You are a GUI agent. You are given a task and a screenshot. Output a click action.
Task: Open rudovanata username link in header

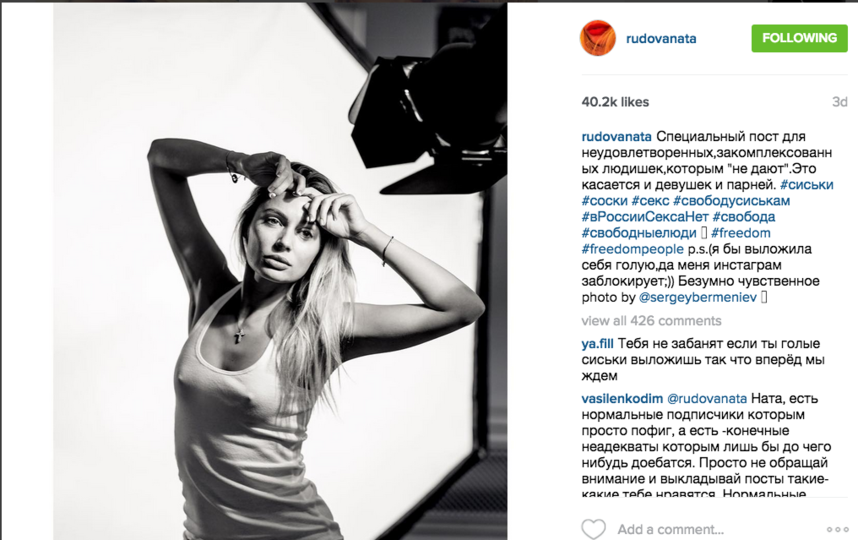(x=661, y=39)
